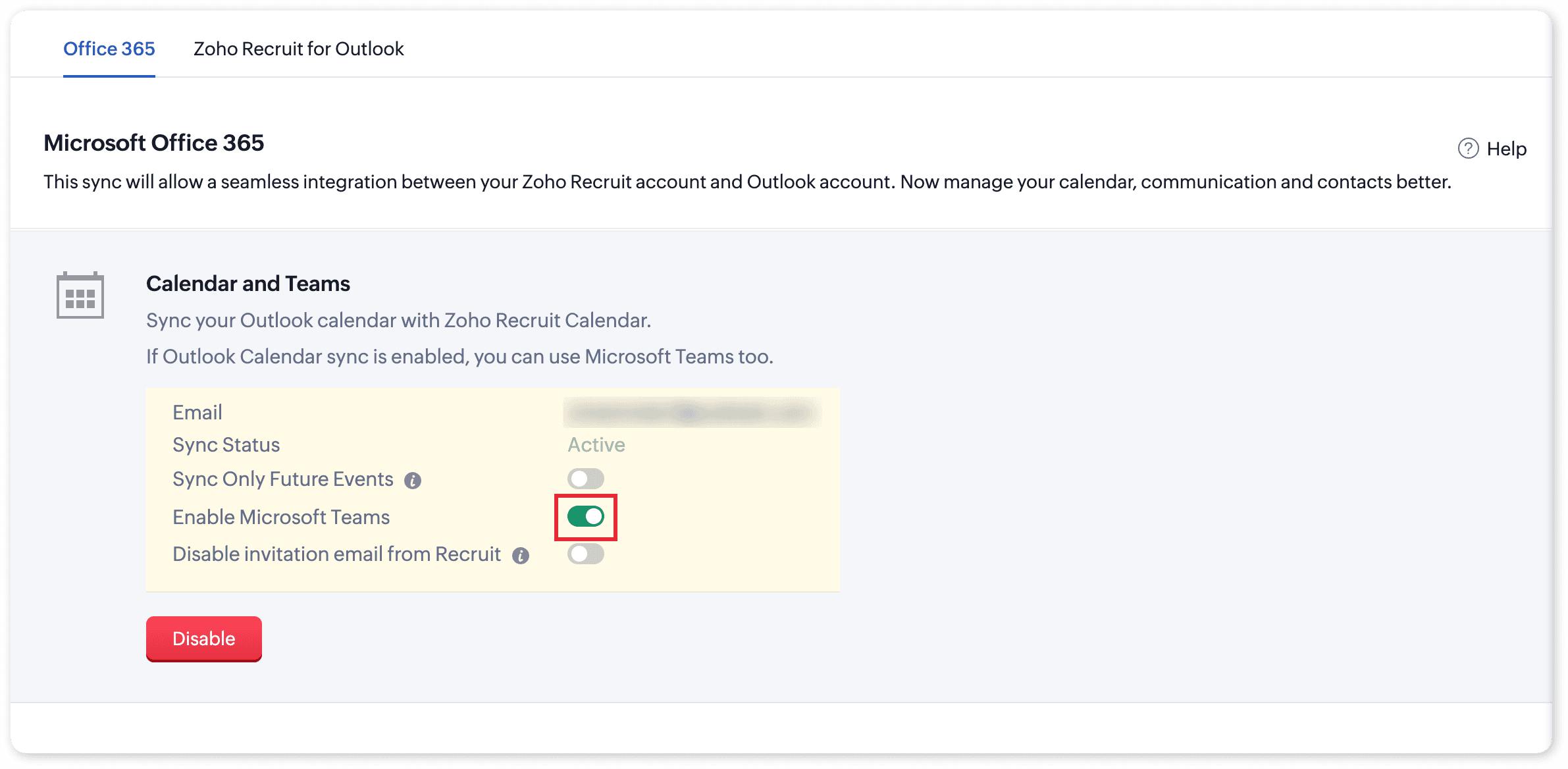Click the Enable Microsoft Teams label

click(281, 517)
